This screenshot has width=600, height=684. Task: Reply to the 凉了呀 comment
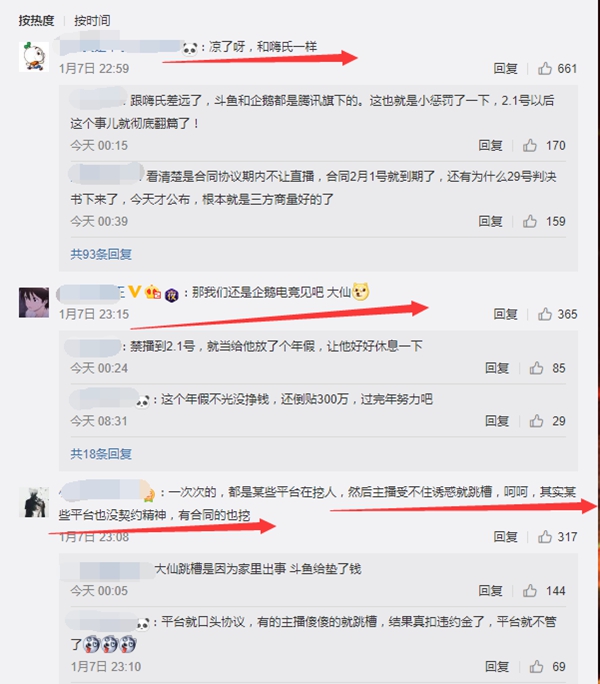pyautogui.click(x=505, y=68)
